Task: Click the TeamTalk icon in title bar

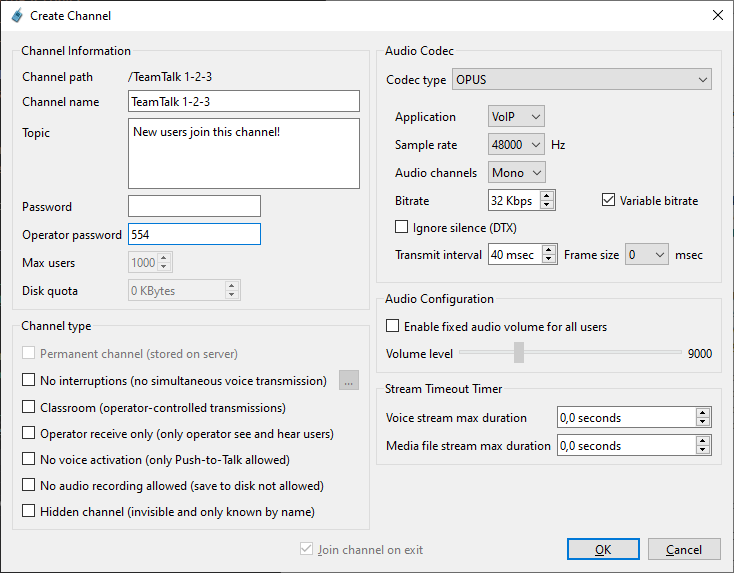Action: tap(16, 15)
